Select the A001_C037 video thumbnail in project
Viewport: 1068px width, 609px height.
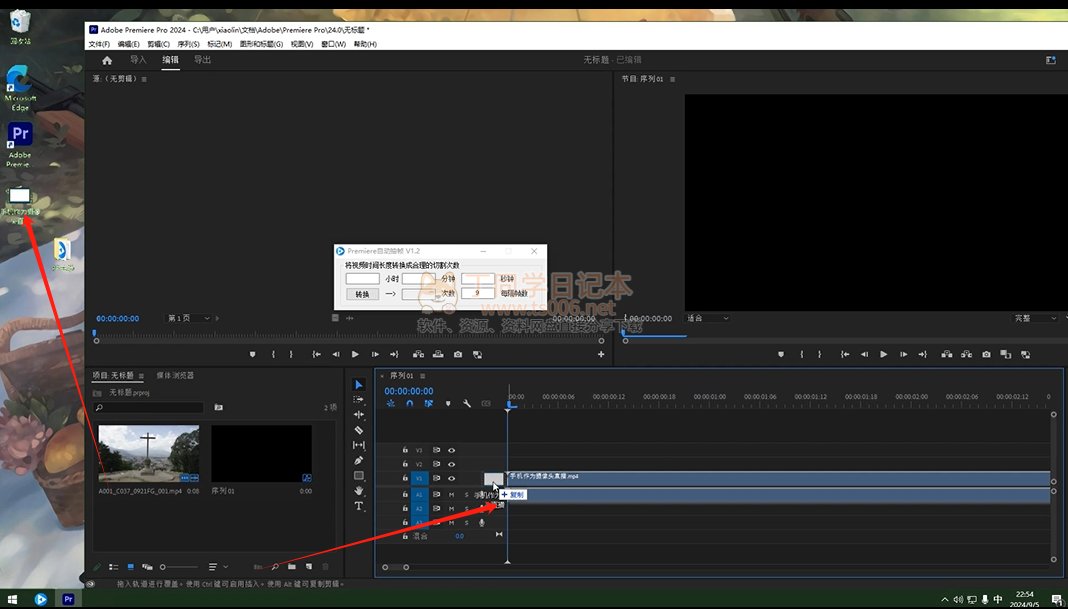click(148, 454)
